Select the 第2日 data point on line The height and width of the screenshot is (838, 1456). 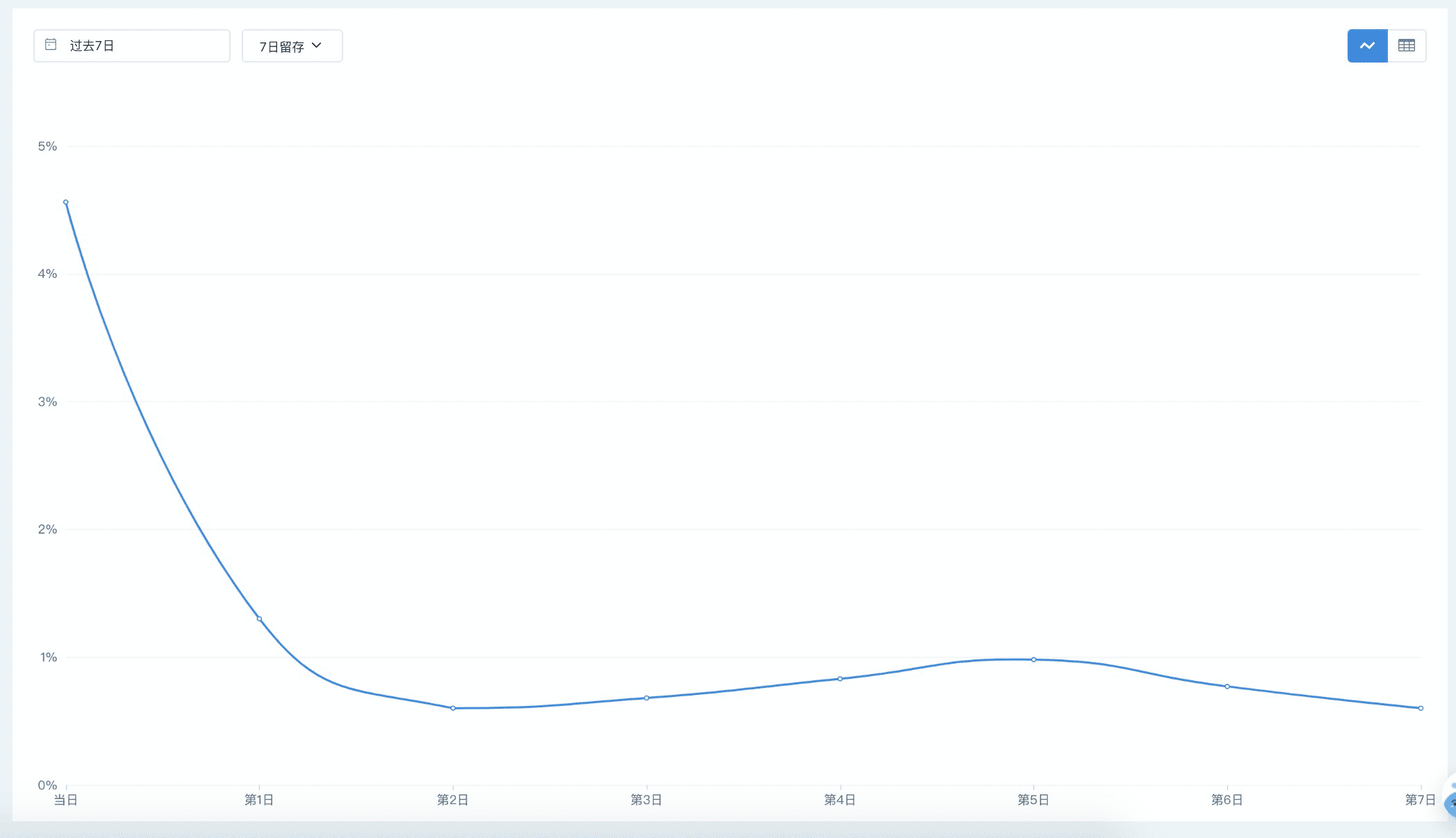coord(453,708)
